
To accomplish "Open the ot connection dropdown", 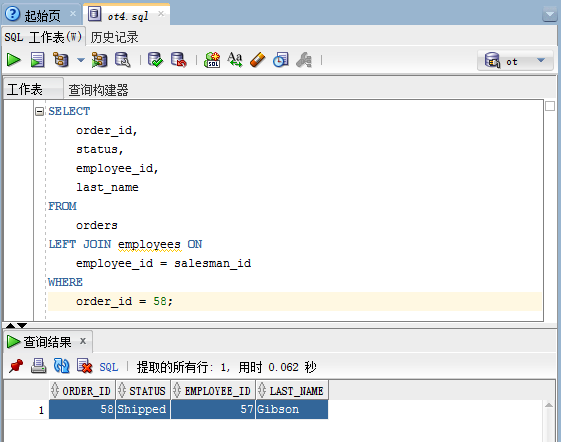I will [515, 60].
